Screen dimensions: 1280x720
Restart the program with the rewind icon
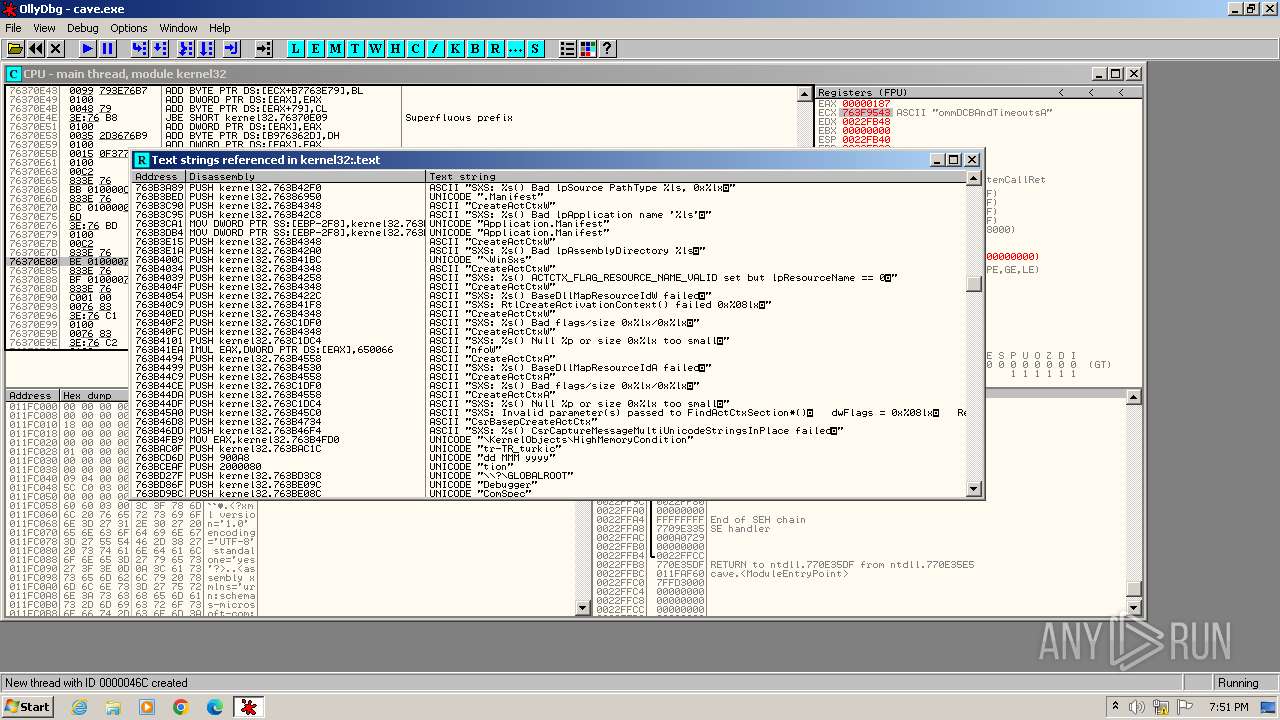coord(36,48)
